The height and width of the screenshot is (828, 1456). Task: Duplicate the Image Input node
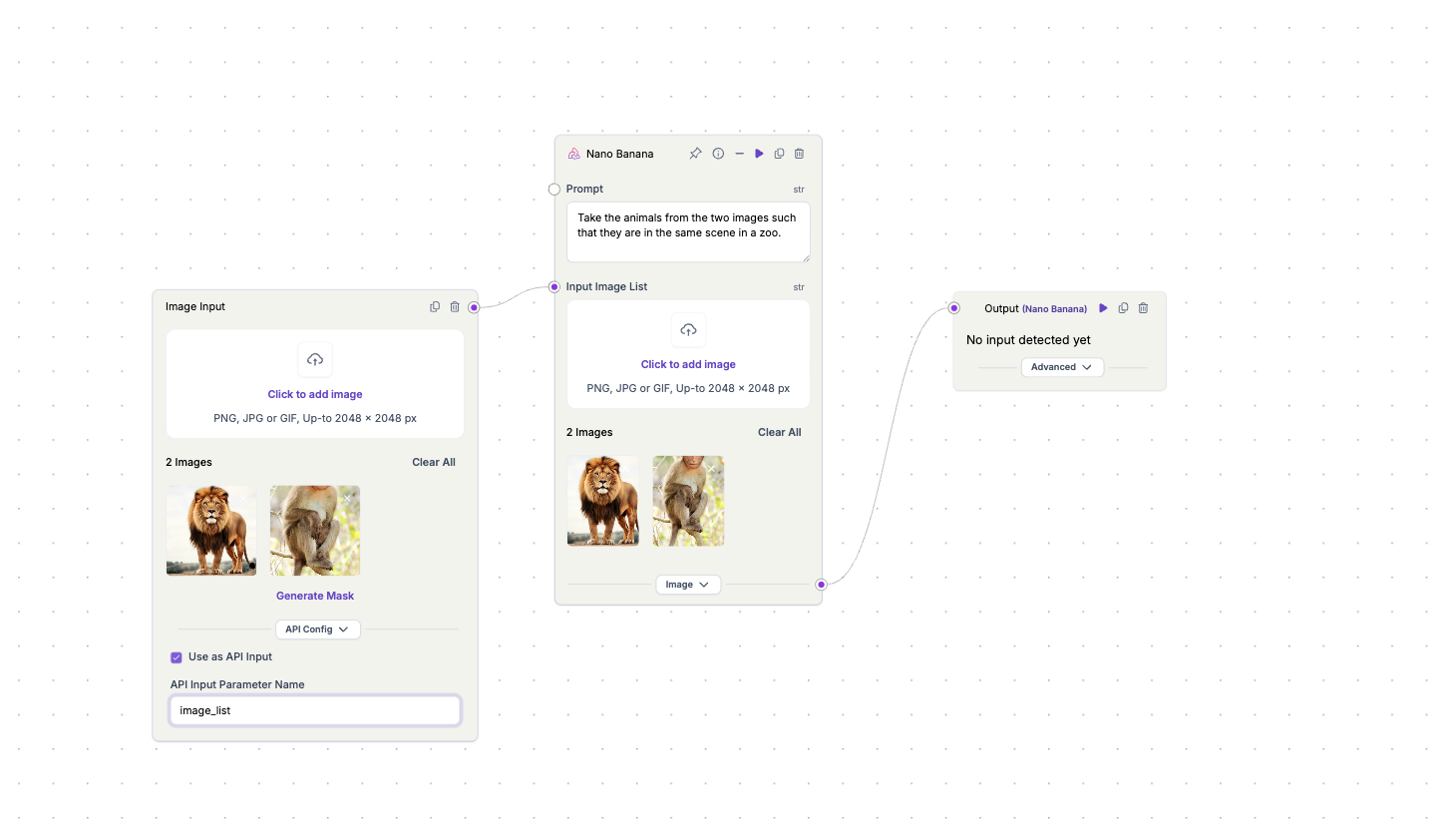click(435, 307)
